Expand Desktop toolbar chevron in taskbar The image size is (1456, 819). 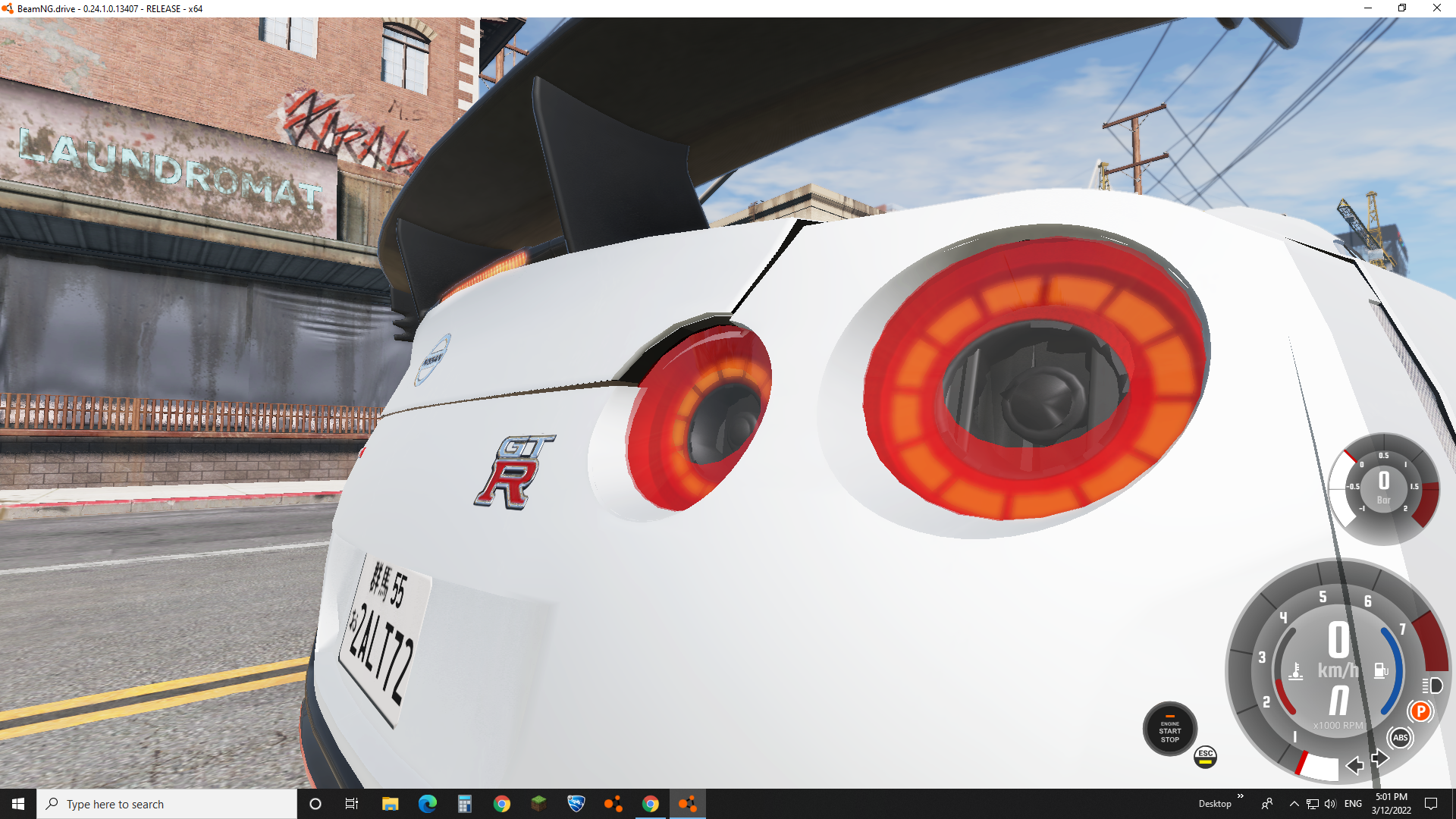tap(1241, 796)
